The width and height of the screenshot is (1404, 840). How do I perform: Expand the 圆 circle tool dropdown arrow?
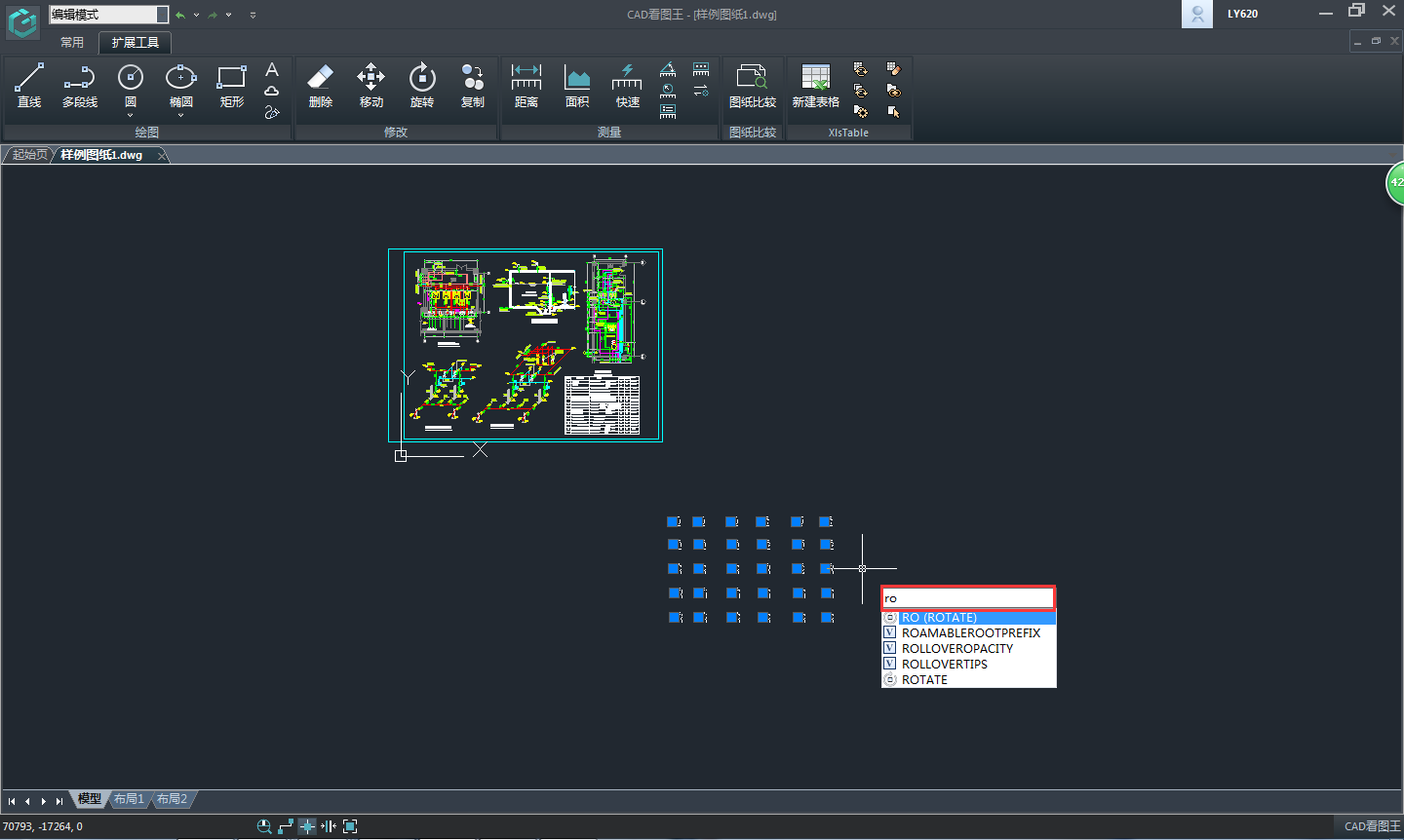point(130,116)
